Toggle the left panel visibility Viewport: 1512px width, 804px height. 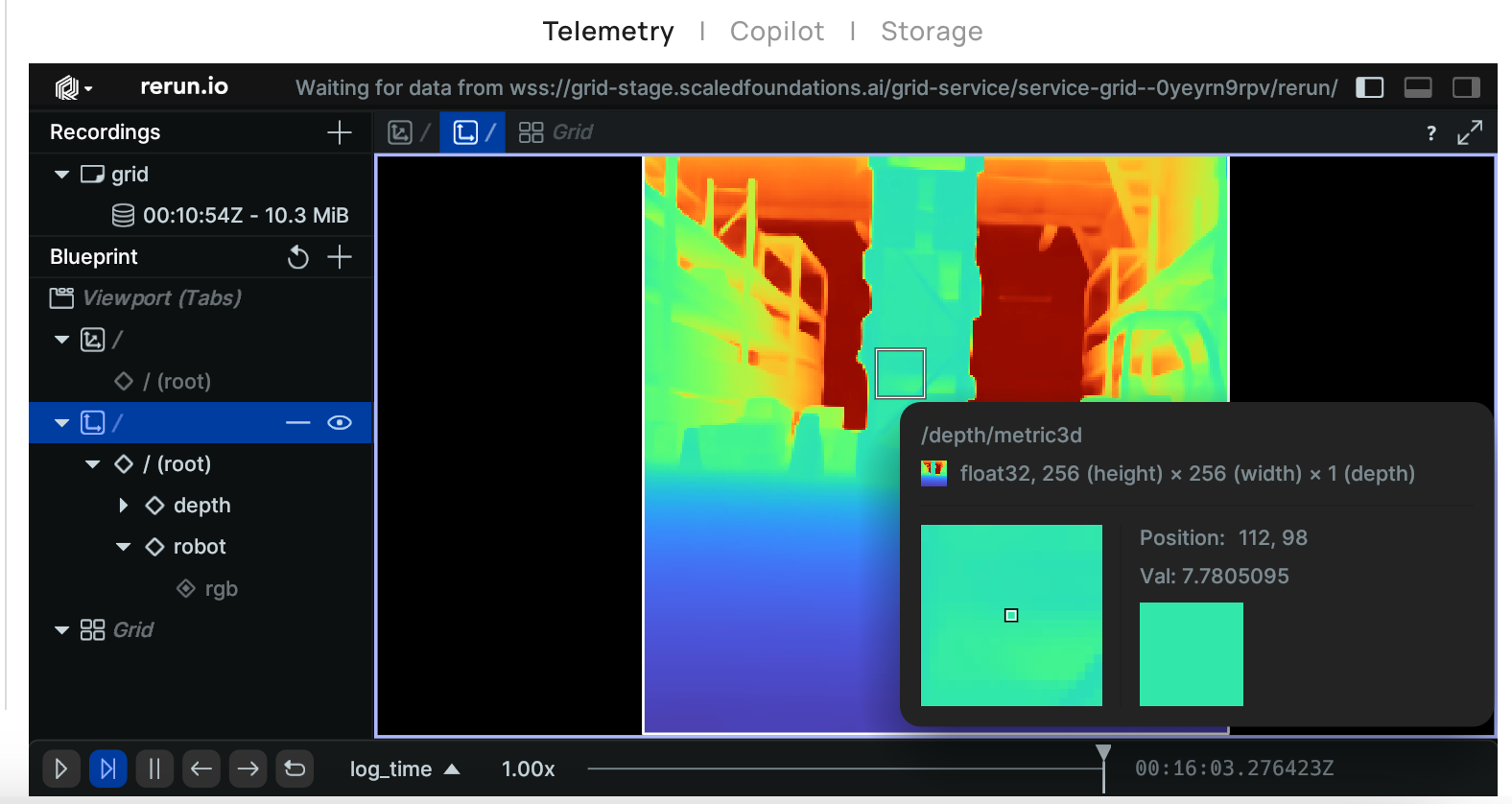point(1369,87)
